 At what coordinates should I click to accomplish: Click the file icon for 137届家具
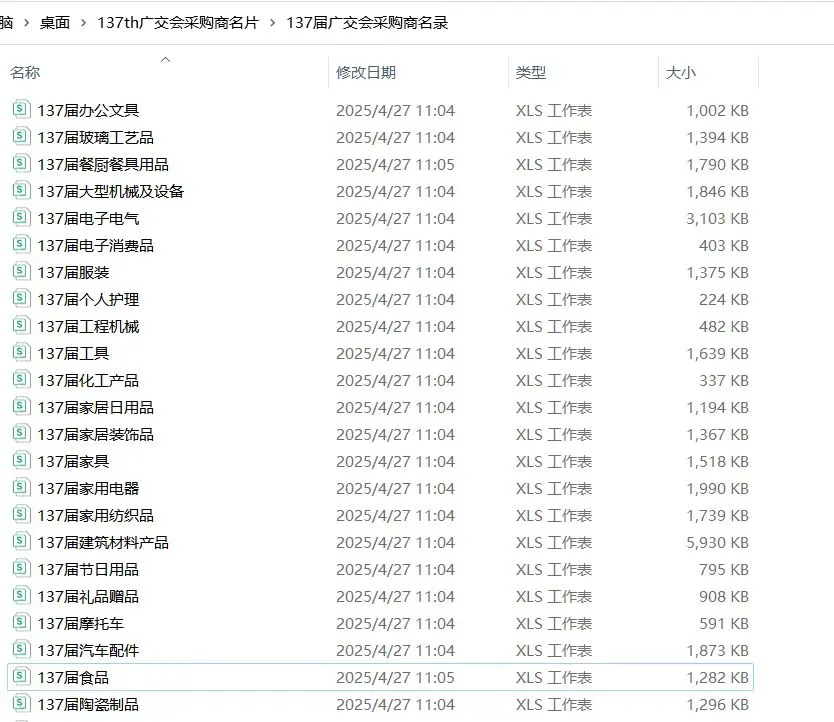(x=21, y=461)
